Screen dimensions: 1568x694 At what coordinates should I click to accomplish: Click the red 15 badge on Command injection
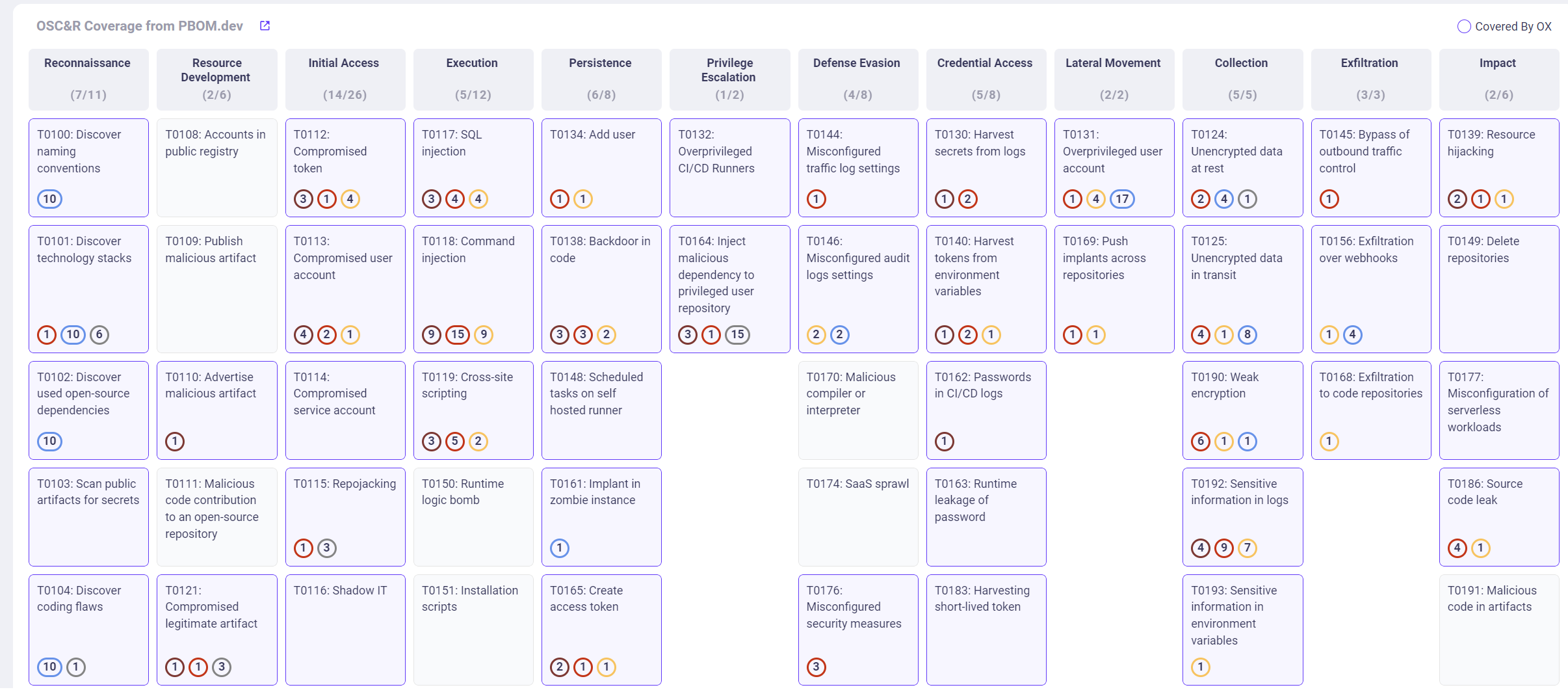coord(458,335)
